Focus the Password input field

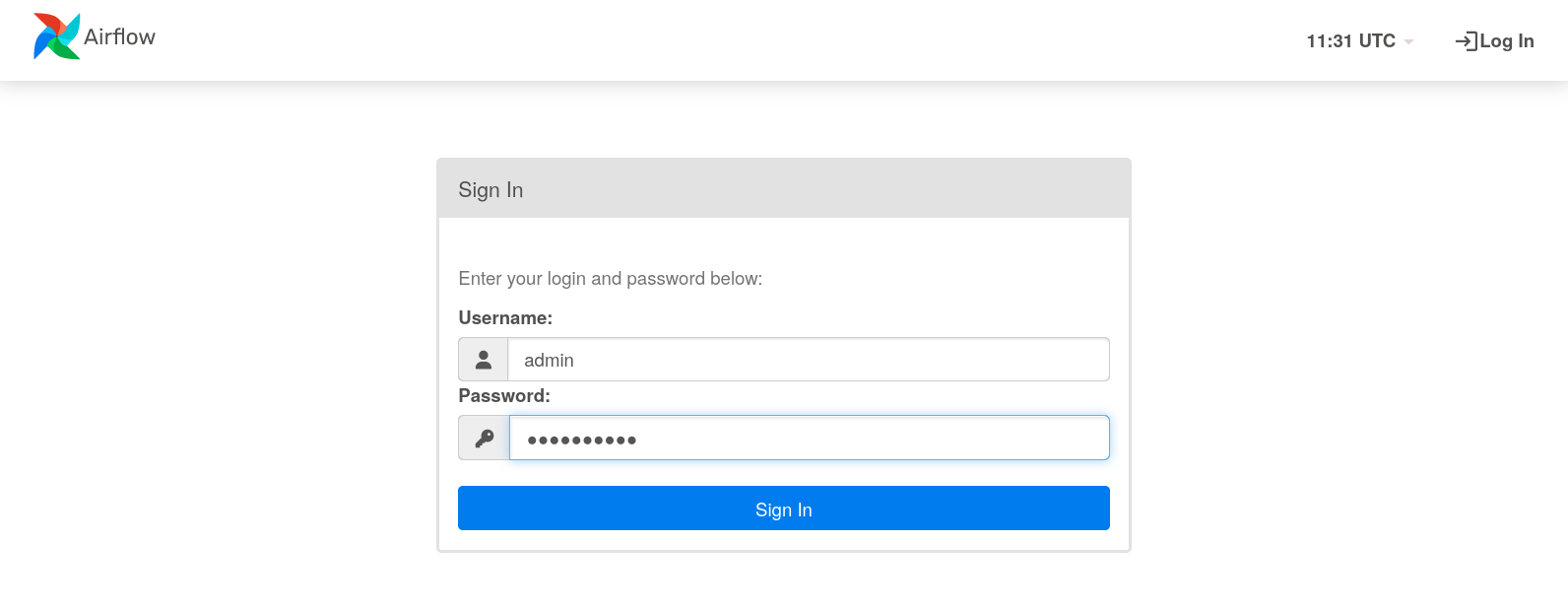[x=808, y=438]
